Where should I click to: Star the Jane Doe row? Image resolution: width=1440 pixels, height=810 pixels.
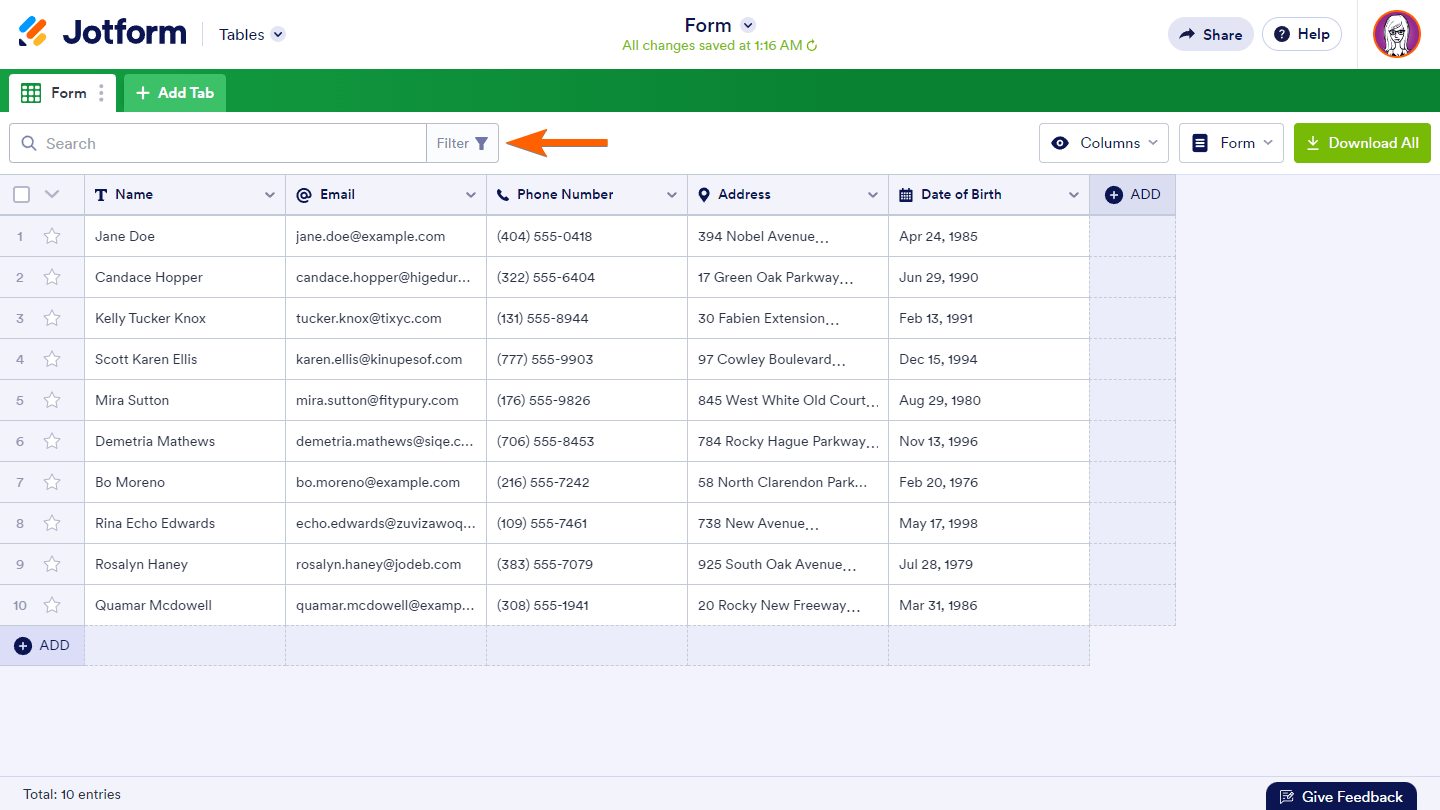(52, 237)
